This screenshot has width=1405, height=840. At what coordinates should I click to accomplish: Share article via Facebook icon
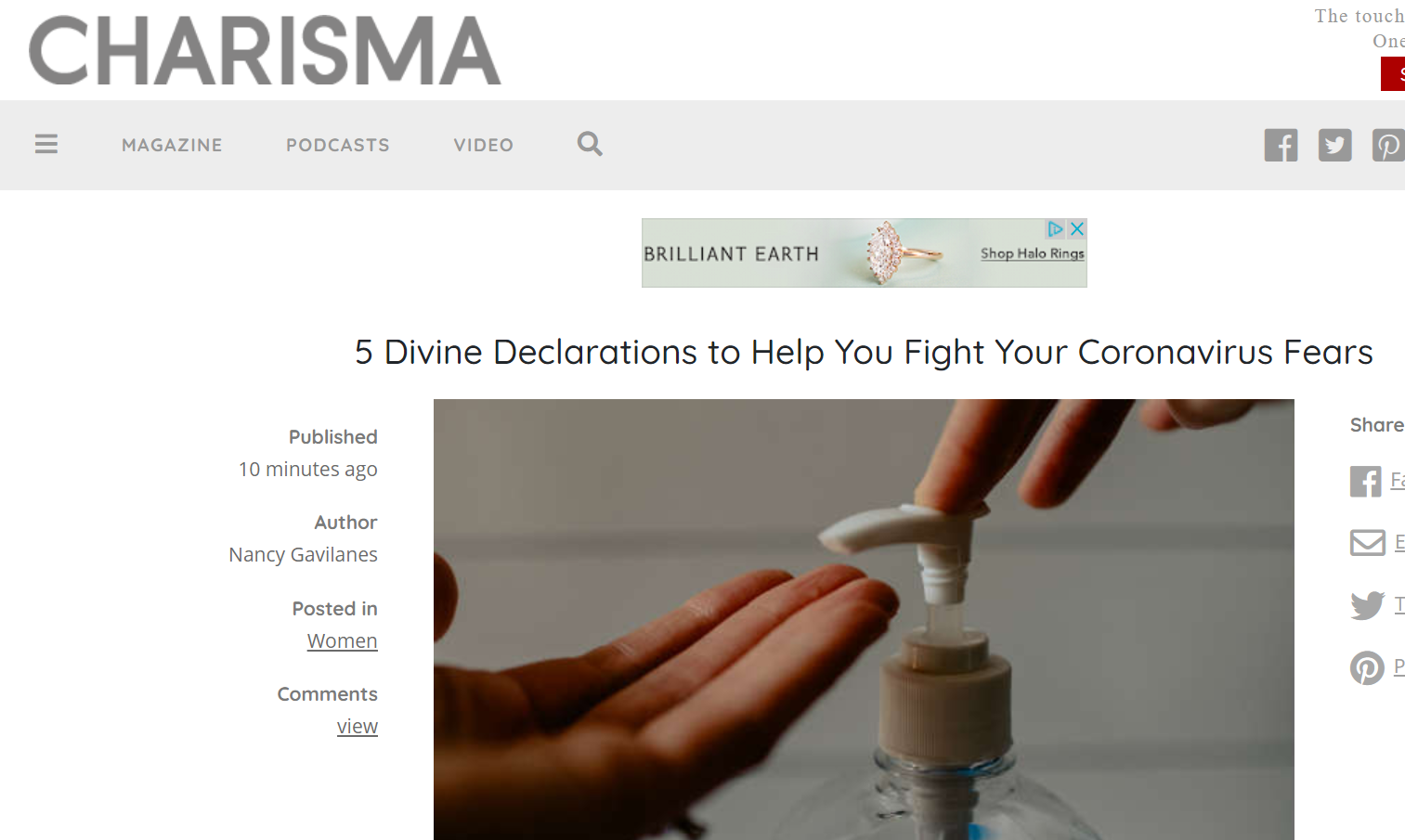1366,482
